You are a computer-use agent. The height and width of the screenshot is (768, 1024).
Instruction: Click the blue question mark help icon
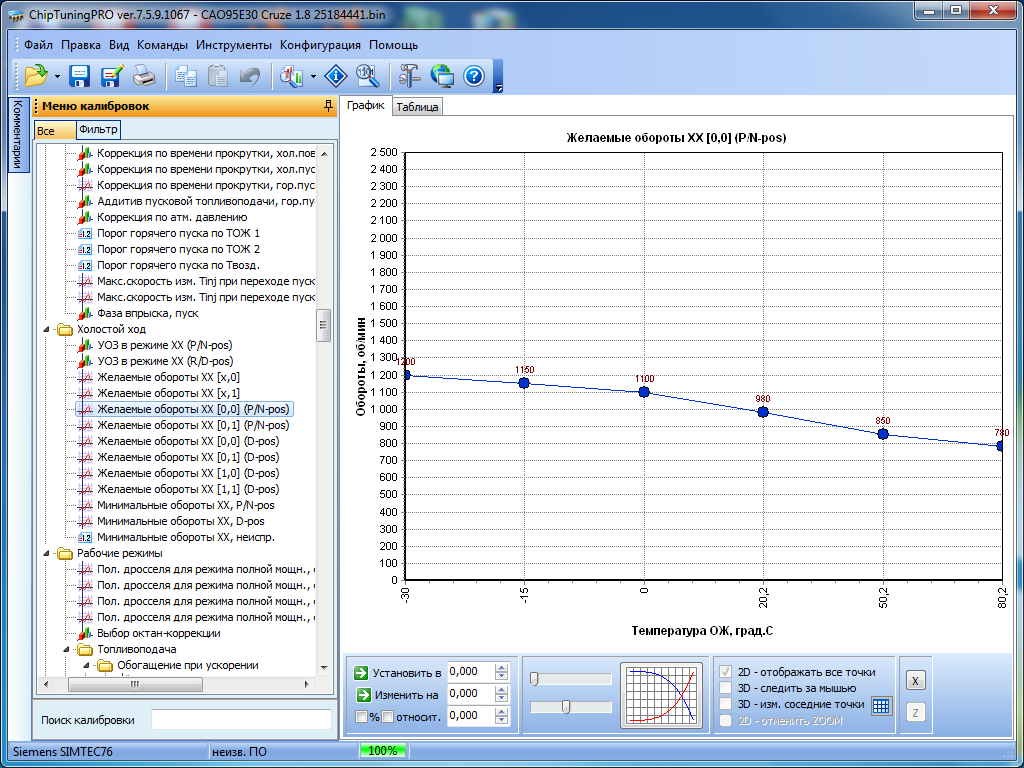tap(474, 75)
